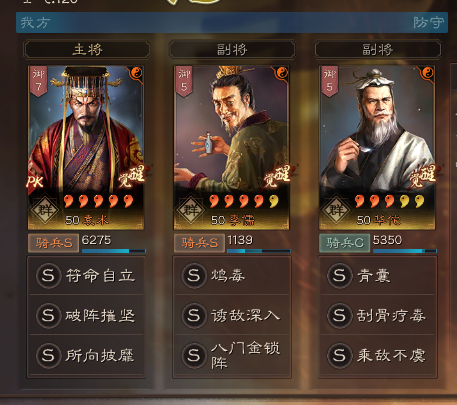Screen dimensions: 457x405
Task: Click the 群 faction emblem on 袁术's card
Action: [x=45, y=210]
